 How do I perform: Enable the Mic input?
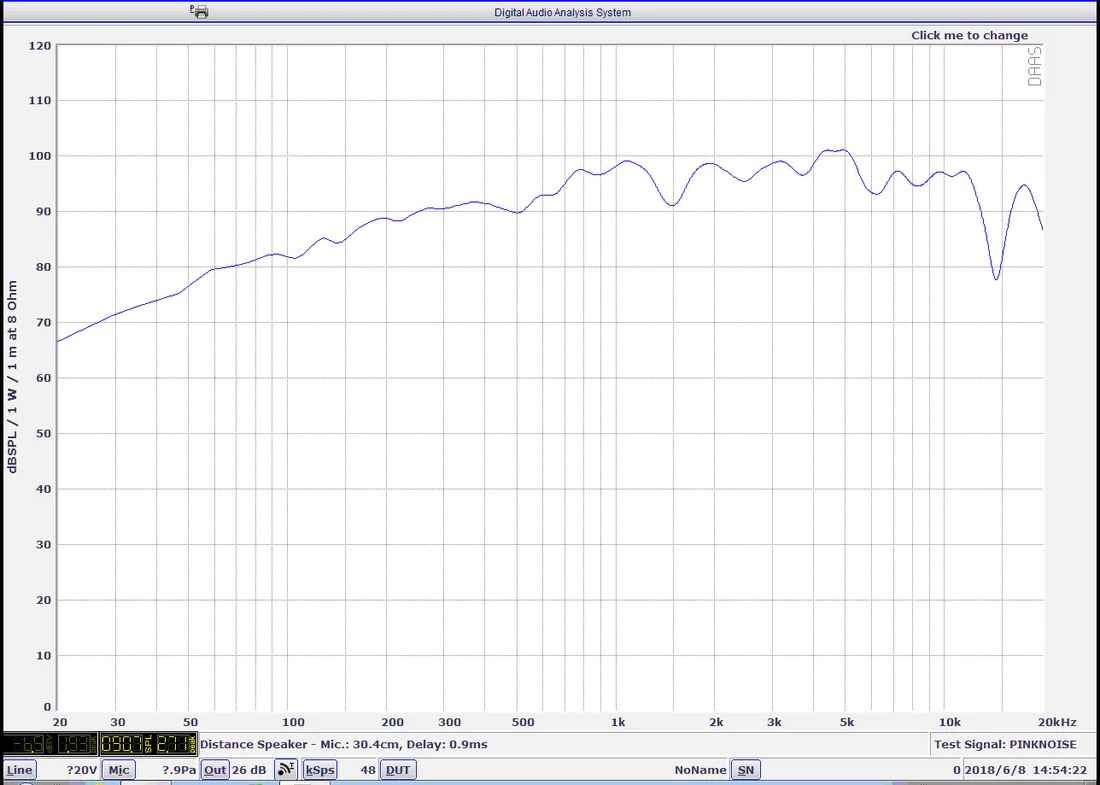[x=118, y=769]
